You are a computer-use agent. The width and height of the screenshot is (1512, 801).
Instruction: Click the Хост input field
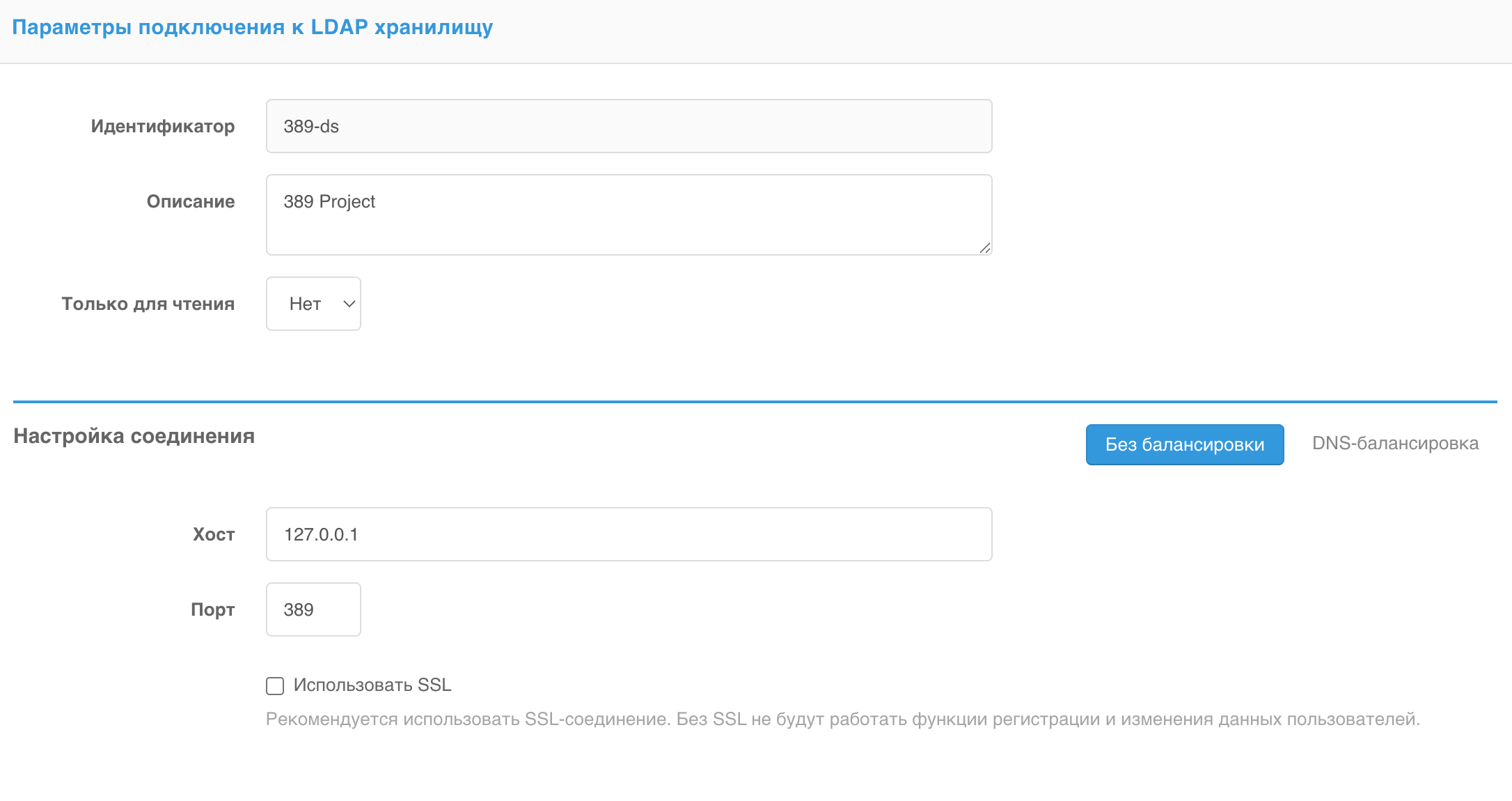coord(628,534)
